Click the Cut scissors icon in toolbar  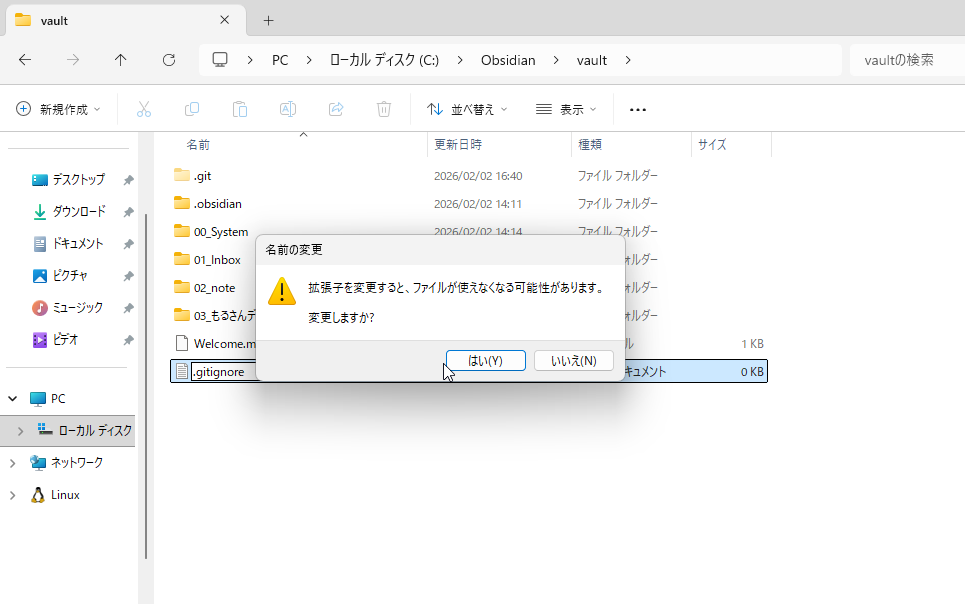pyautogui.click(x=144, y=109)
